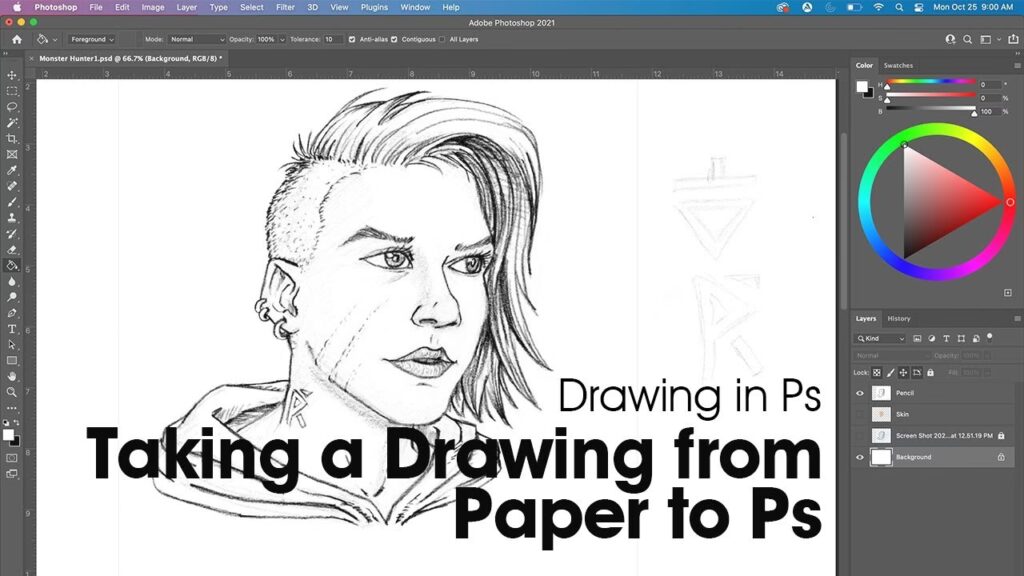Switch to the Swatches tab

898,65
